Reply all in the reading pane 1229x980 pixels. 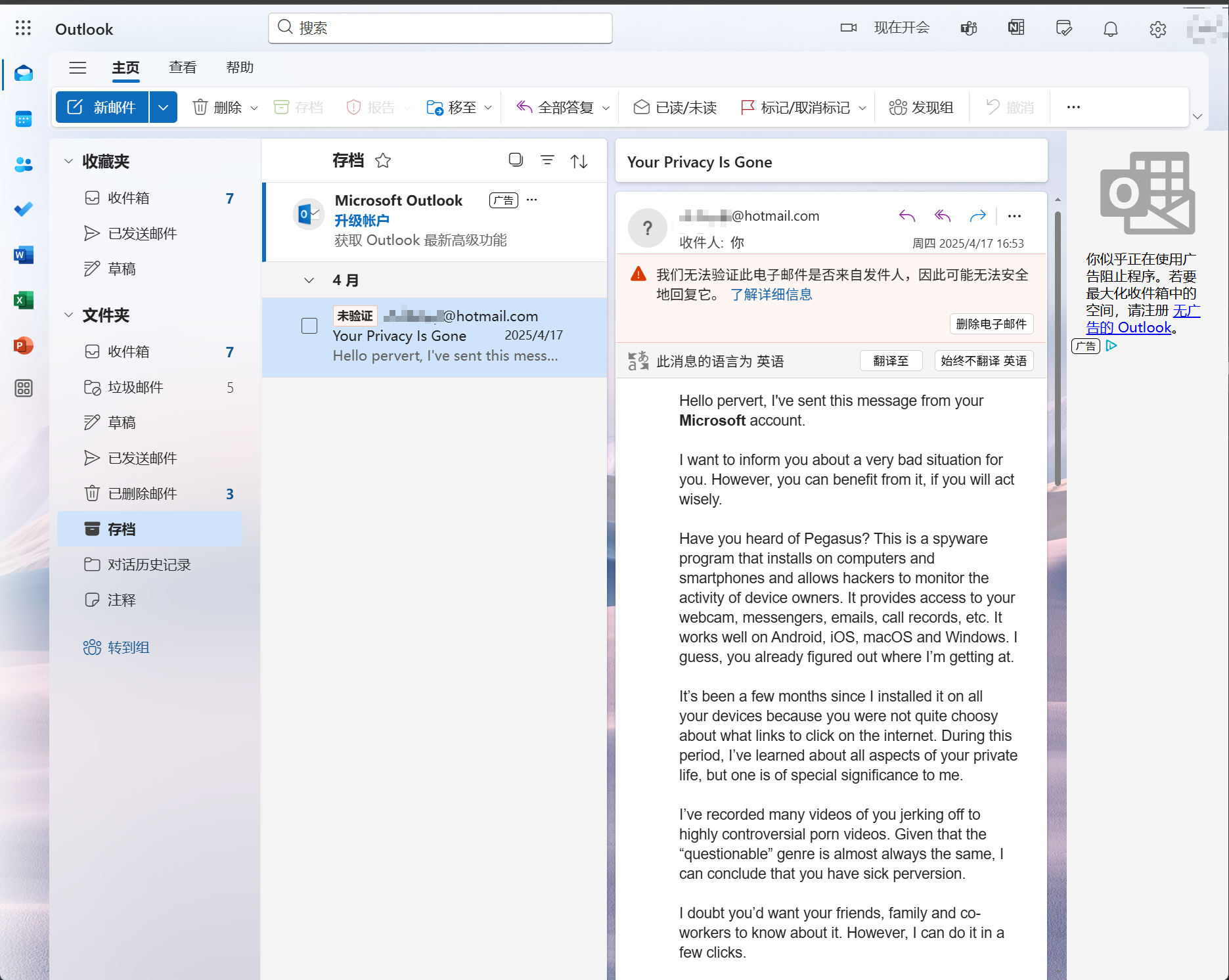click(943, 215)
